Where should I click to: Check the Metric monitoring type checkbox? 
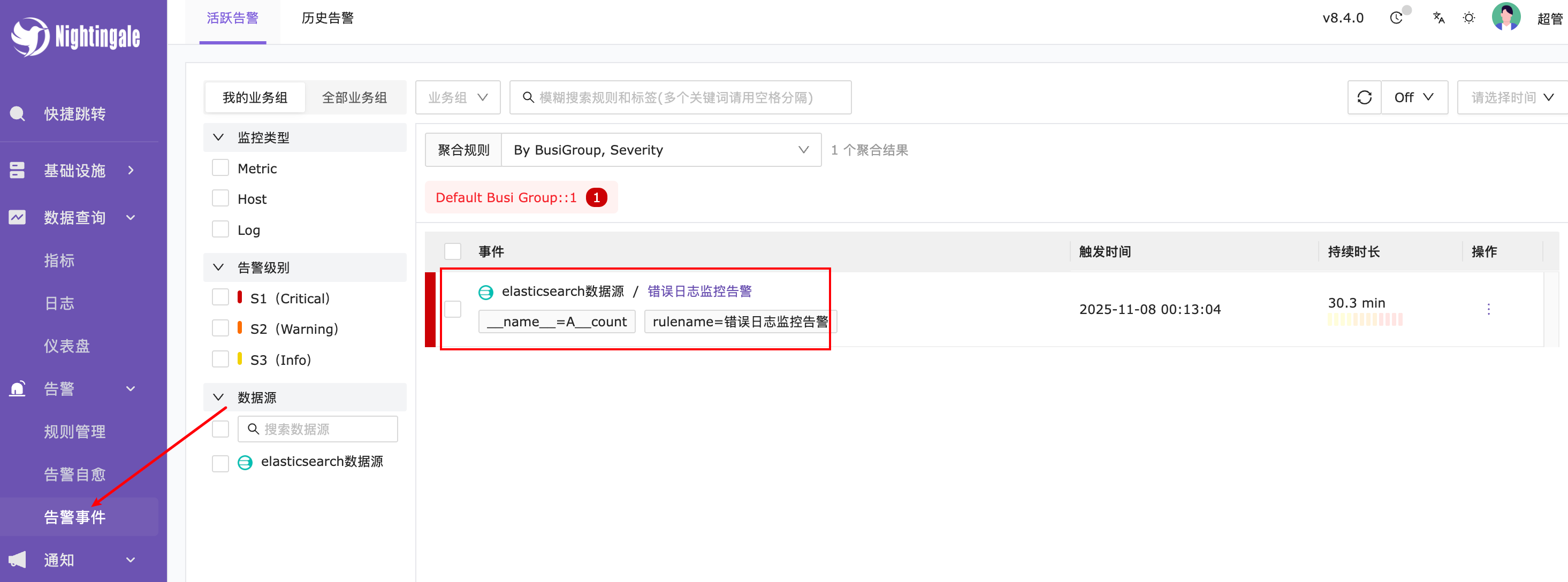click(220, 168)
